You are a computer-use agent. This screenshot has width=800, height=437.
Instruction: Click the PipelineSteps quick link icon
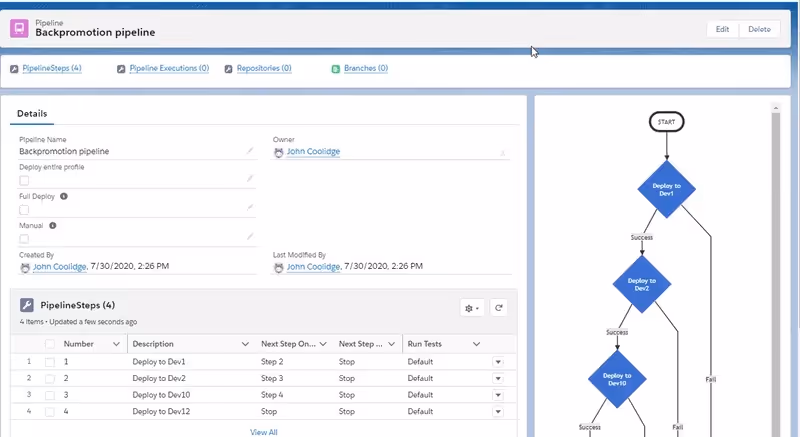pyautogui.click(x=14, y=69)
